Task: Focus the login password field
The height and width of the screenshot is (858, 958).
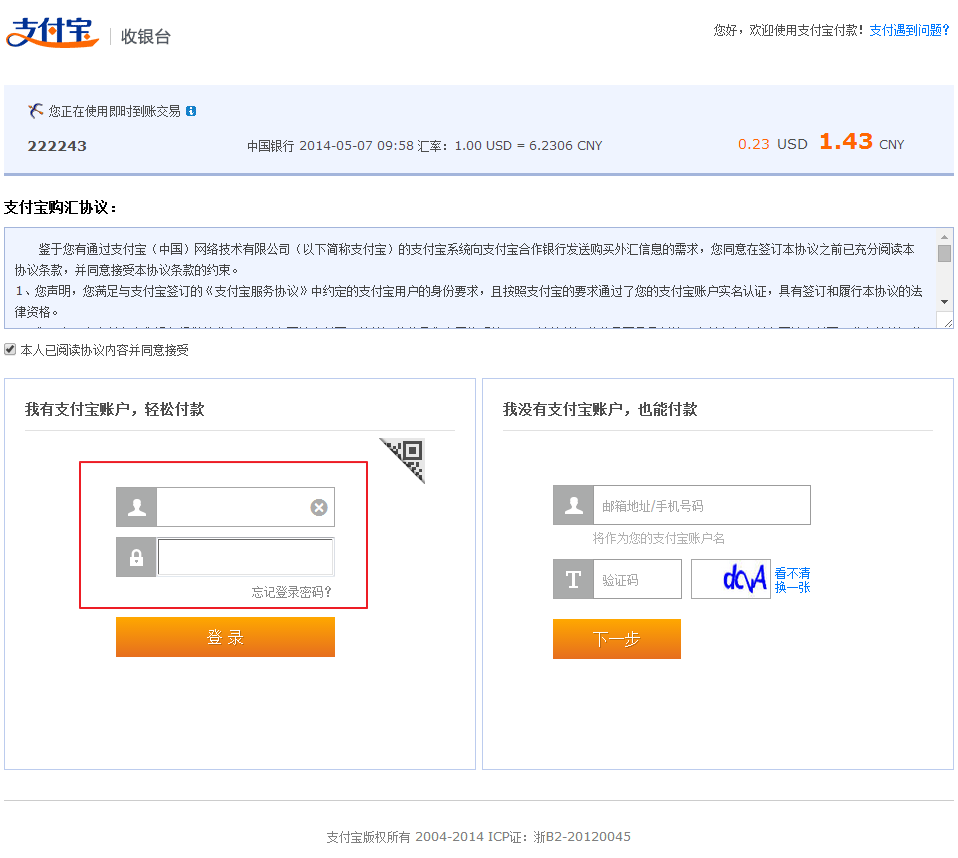Action: click(246, 557)
